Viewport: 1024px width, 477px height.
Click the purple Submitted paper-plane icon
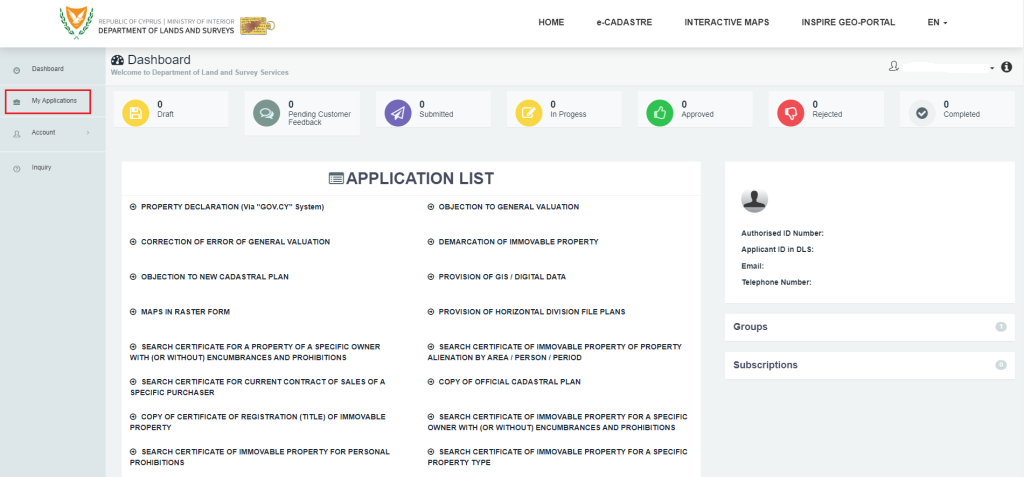[x=398, y=113]
